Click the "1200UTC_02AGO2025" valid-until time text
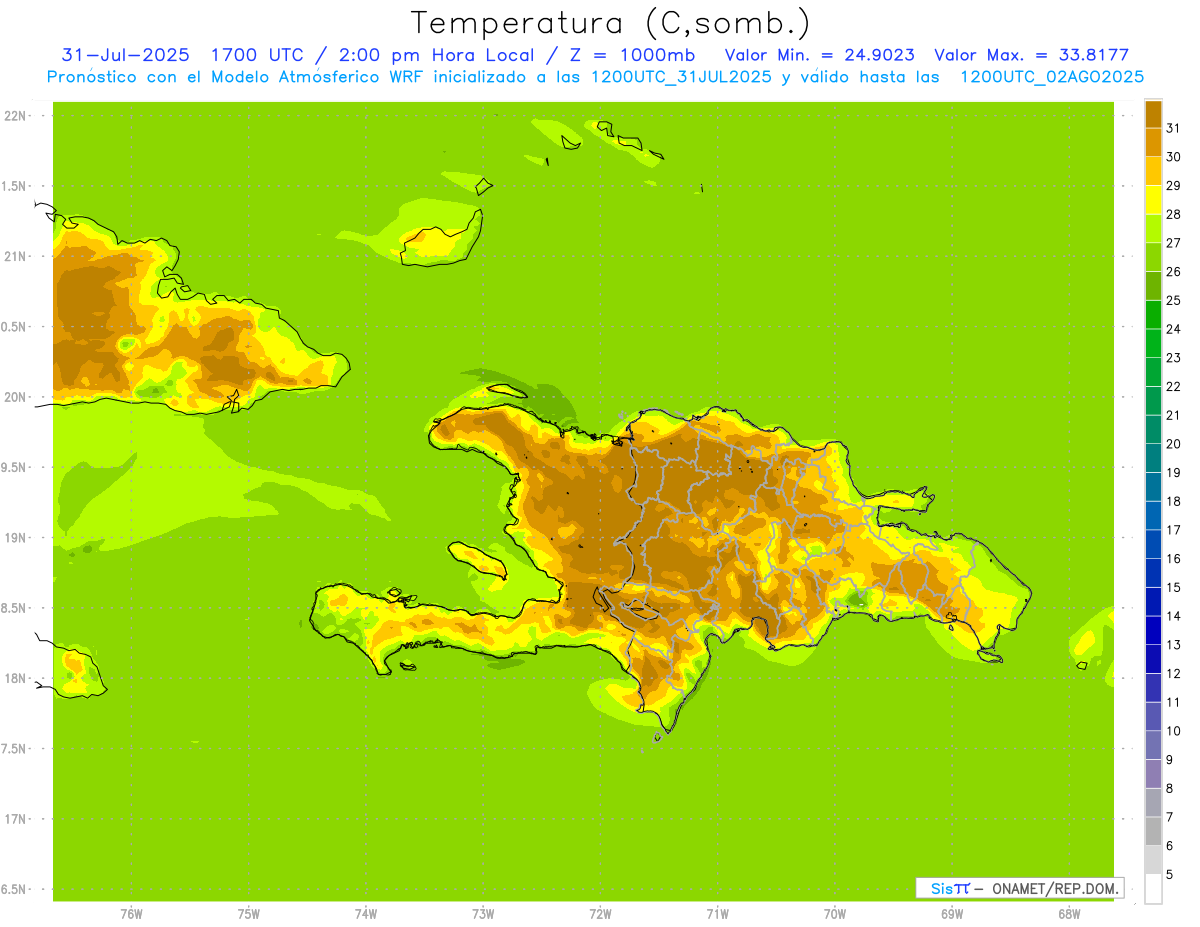The image size is (1200, 927). 1052,77
